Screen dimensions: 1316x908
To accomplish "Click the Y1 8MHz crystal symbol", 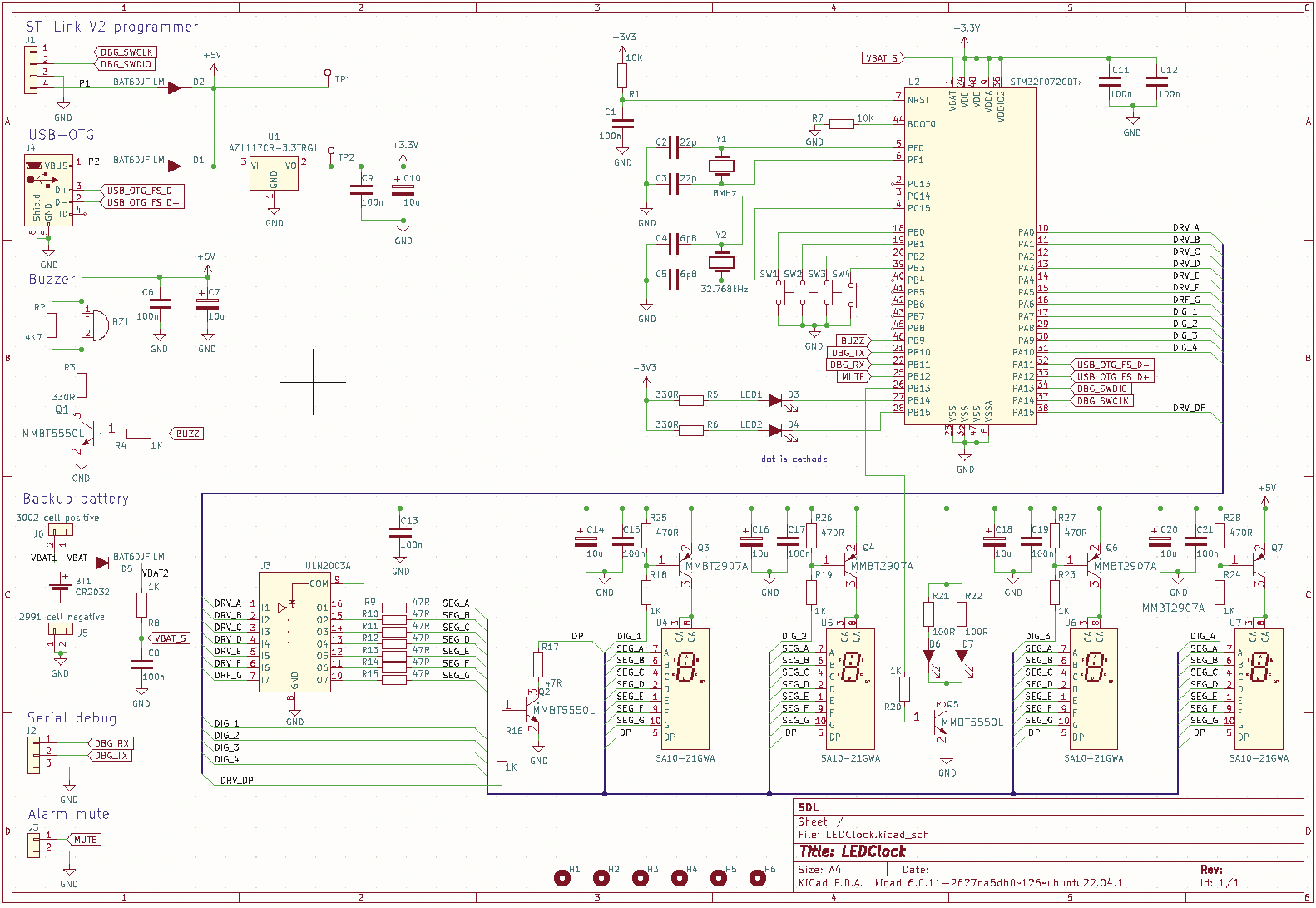I will tap(721, 166).
